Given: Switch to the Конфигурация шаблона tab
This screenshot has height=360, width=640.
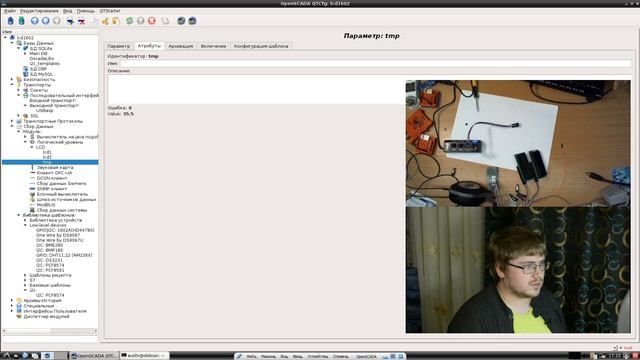Looking at the screenshot, I should click(x=261, y=46).
